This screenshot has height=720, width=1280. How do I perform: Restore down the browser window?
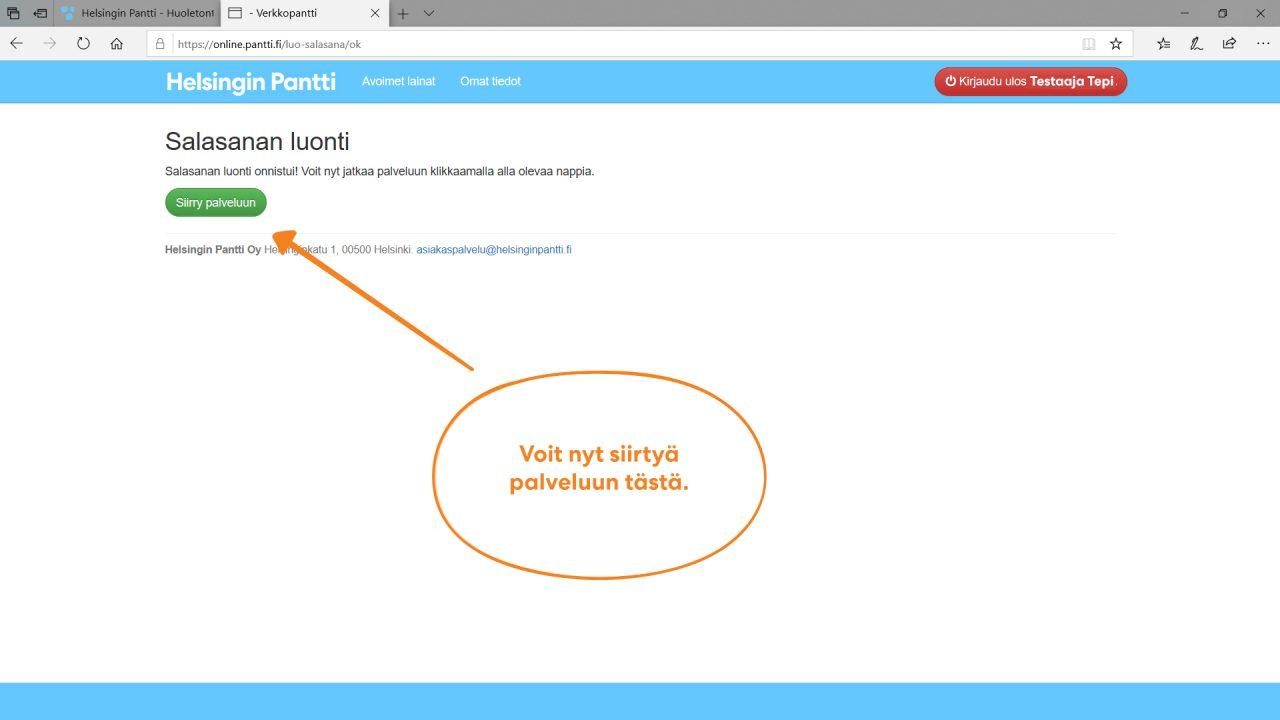(1222, 13)
